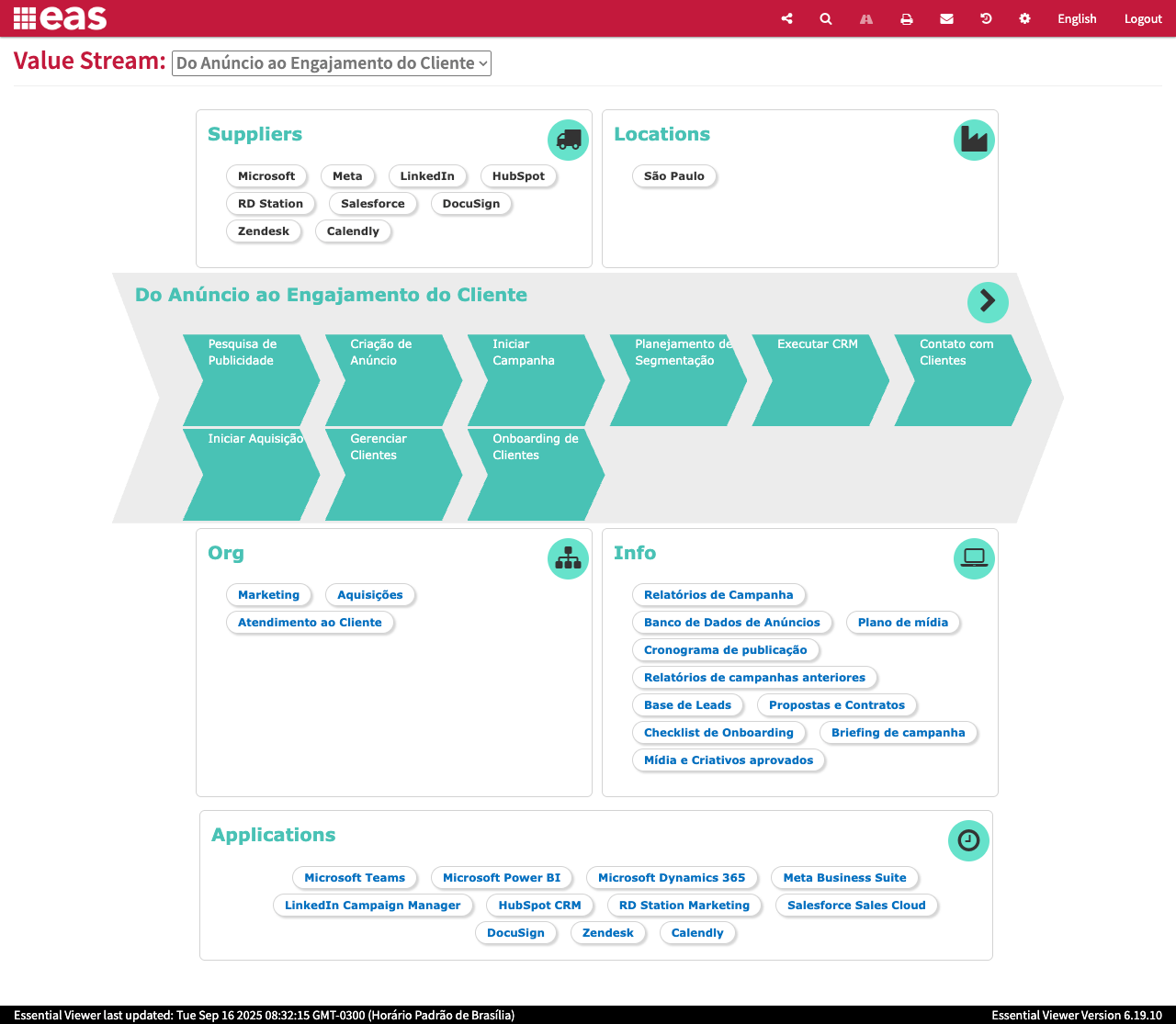Click the value stream chevron arrow icon
Screen dimensions: 1176x1024
(x=988, y=301)
